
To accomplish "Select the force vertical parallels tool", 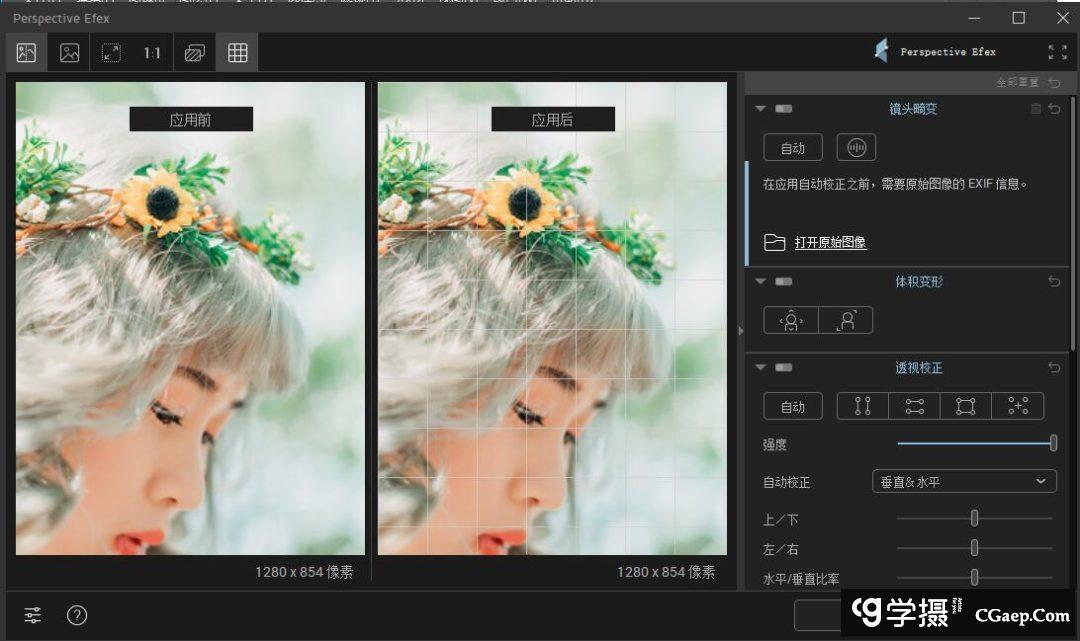I will [862, 406].
